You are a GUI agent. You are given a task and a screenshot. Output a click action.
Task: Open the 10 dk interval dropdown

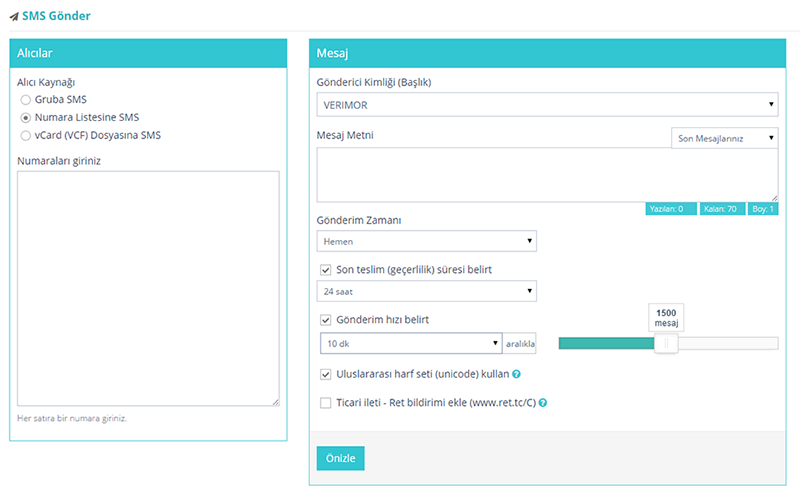pos(411,343)
